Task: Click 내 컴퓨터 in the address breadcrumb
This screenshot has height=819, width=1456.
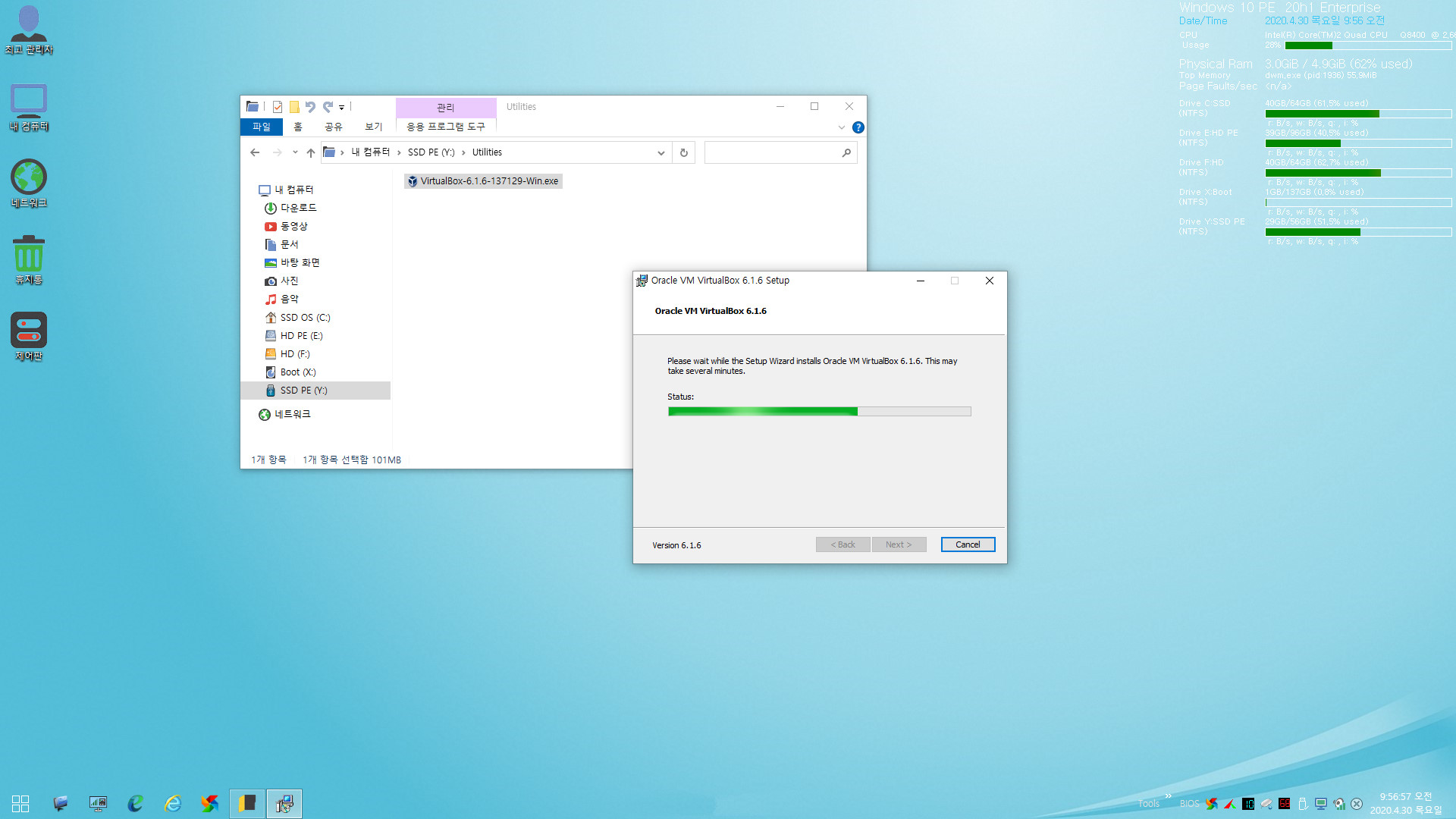Action: (370, 152)
